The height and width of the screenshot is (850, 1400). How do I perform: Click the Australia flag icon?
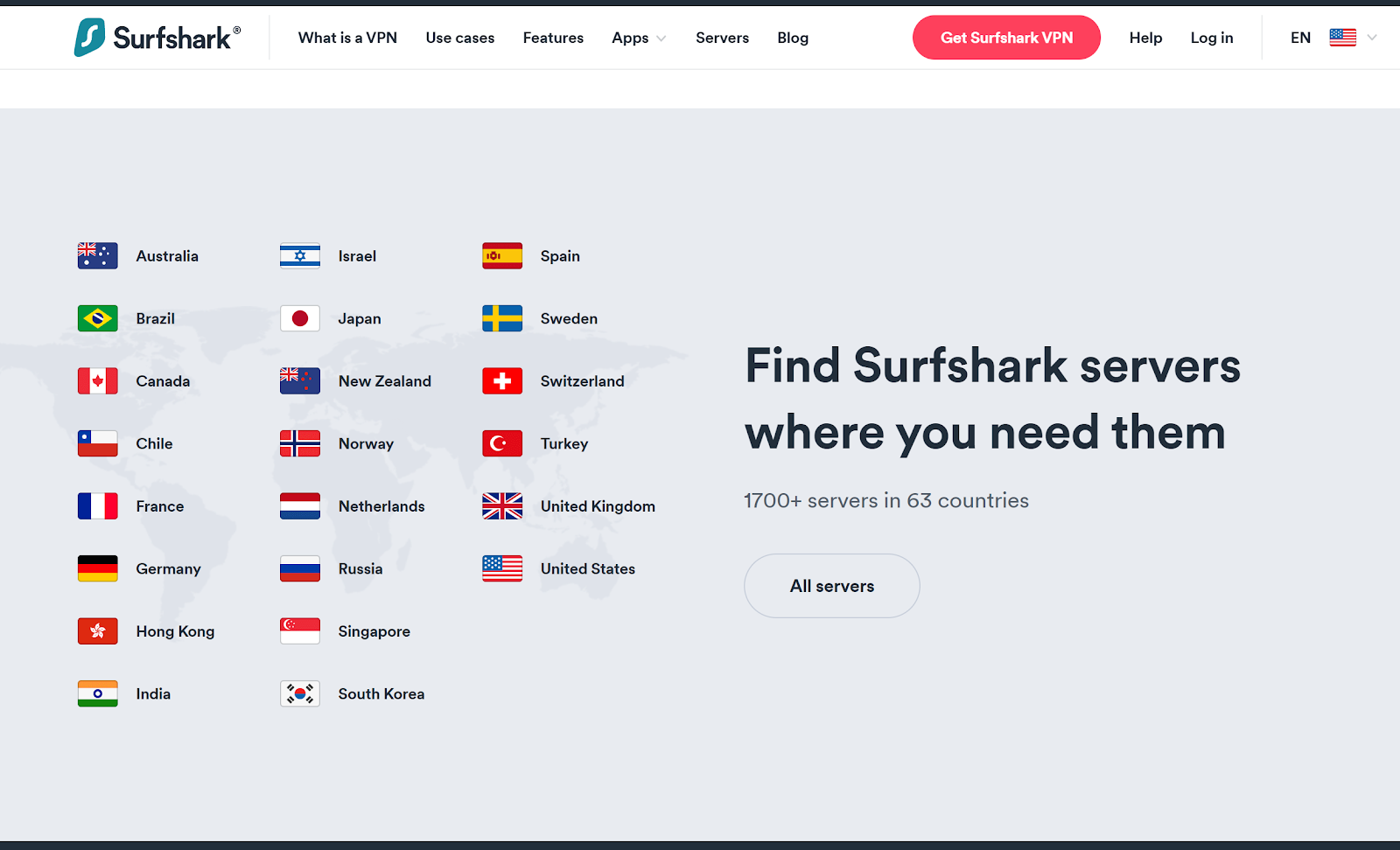(x=97, y=256)
